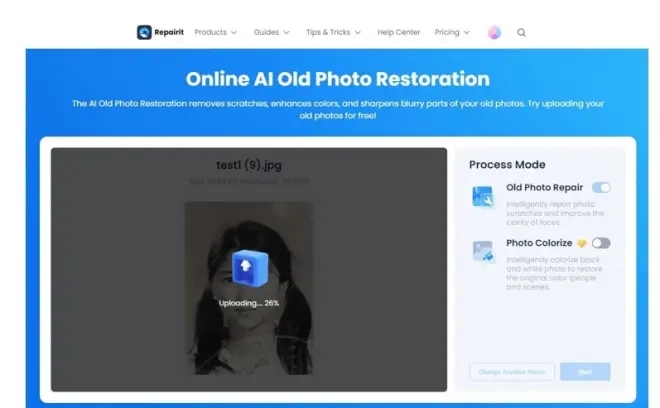Expand the Products dropdown menu
Screen dimensions: 660x408
(x=215, y=32)
